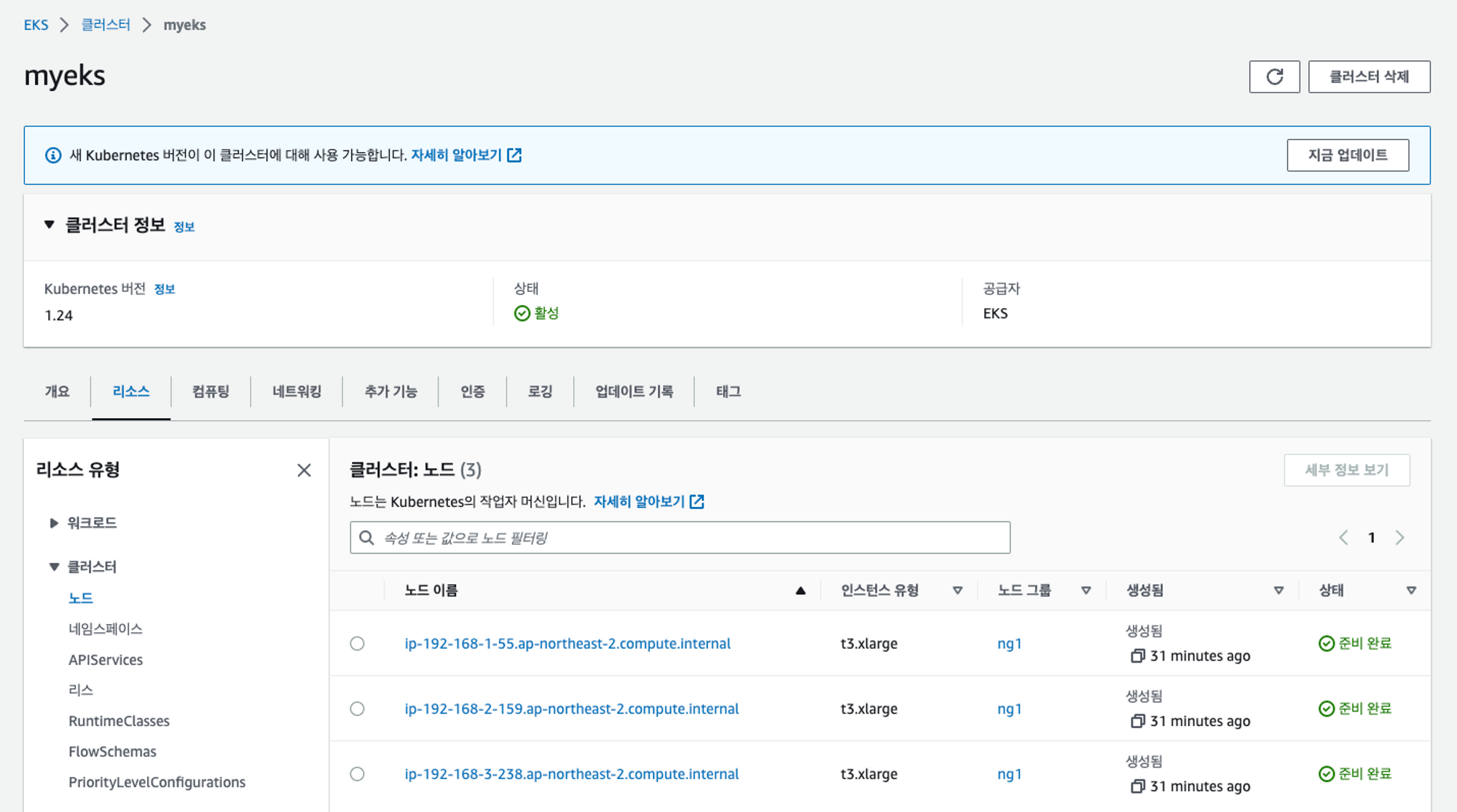Click copy icon beside first node's creation time
Screen dimensions: 1457x812
click(1137, 656)
